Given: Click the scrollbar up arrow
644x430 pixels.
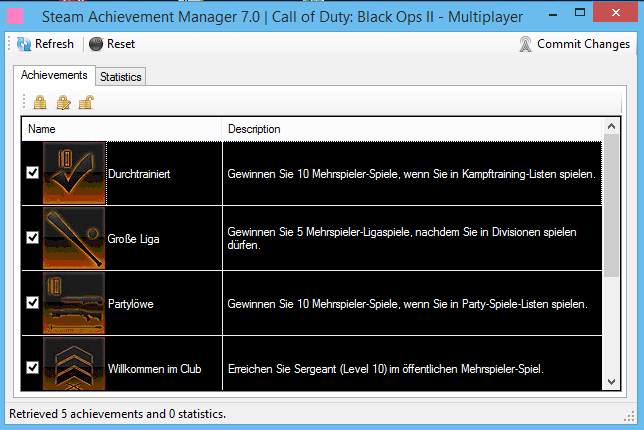Looking at the screenshot, I should (x=611, y=126).
